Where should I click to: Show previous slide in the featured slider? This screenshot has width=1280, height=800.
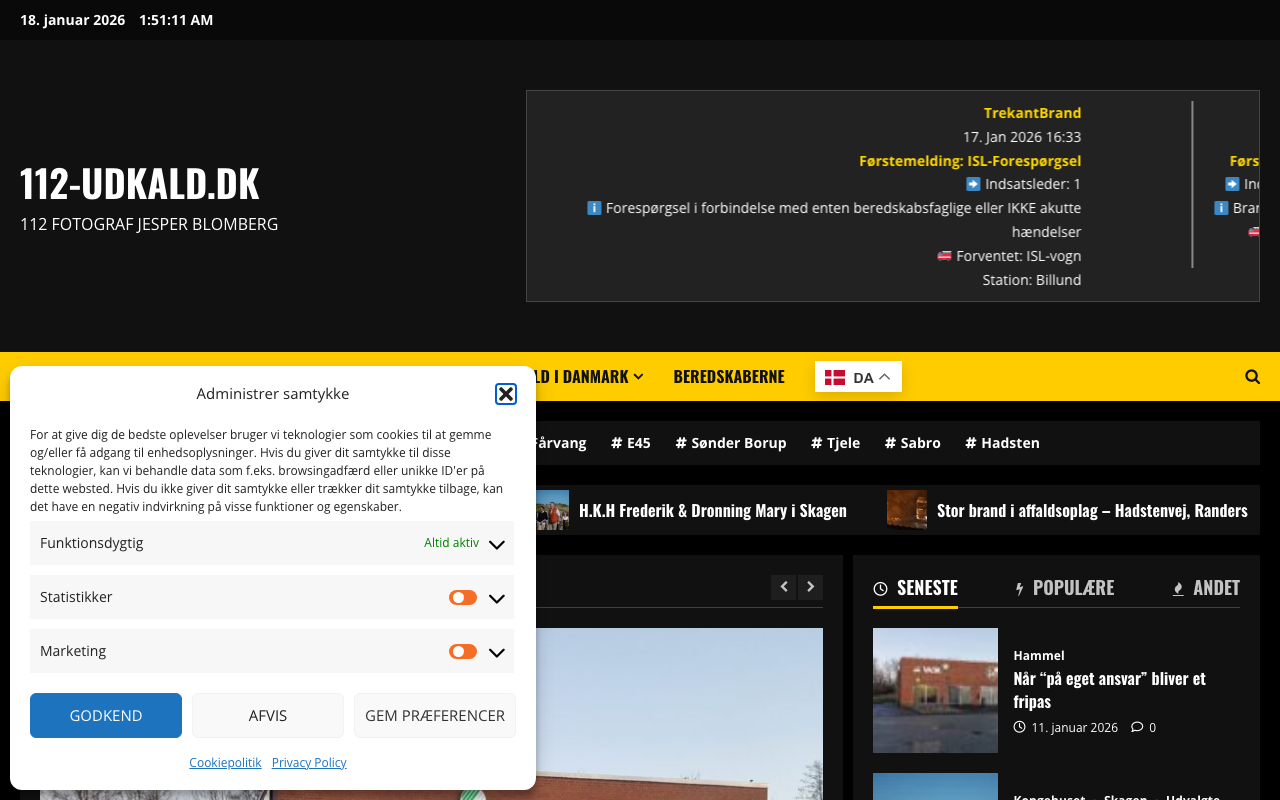[x=784, y=587]
